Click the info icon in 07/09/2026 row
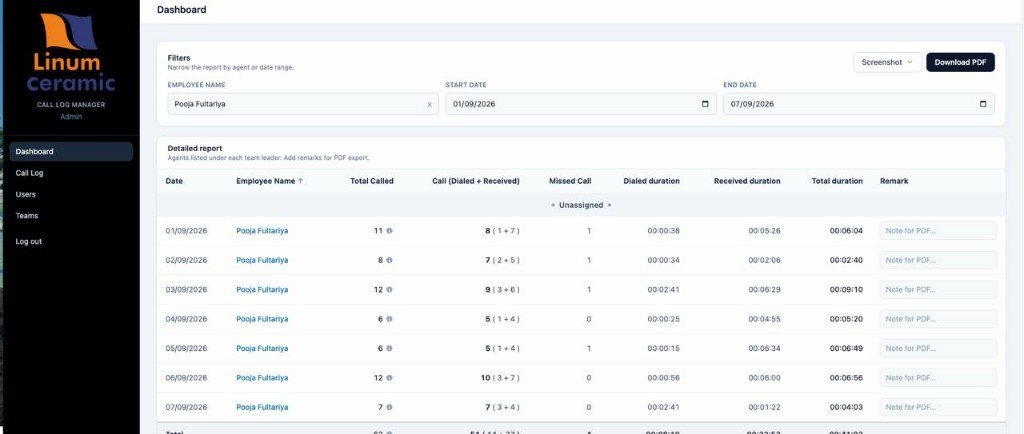The image size is (1024, 434). [x=389, y=407]
